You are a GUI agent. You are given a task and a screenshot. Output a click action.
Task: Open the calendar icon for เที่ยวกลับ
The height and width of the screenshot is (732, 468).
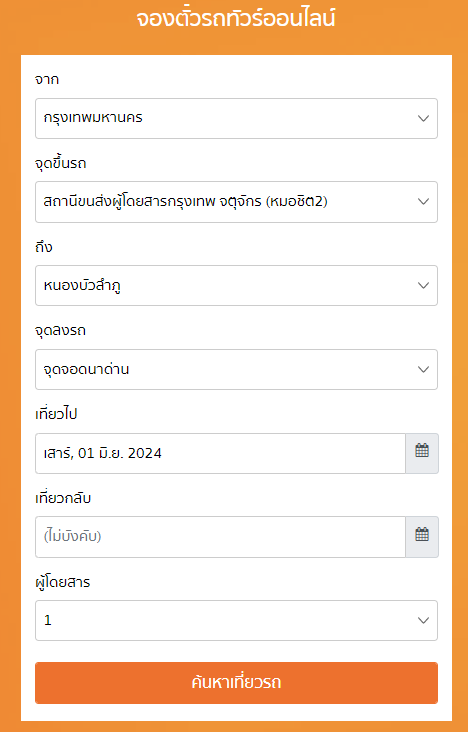click(x=422, y=536)
